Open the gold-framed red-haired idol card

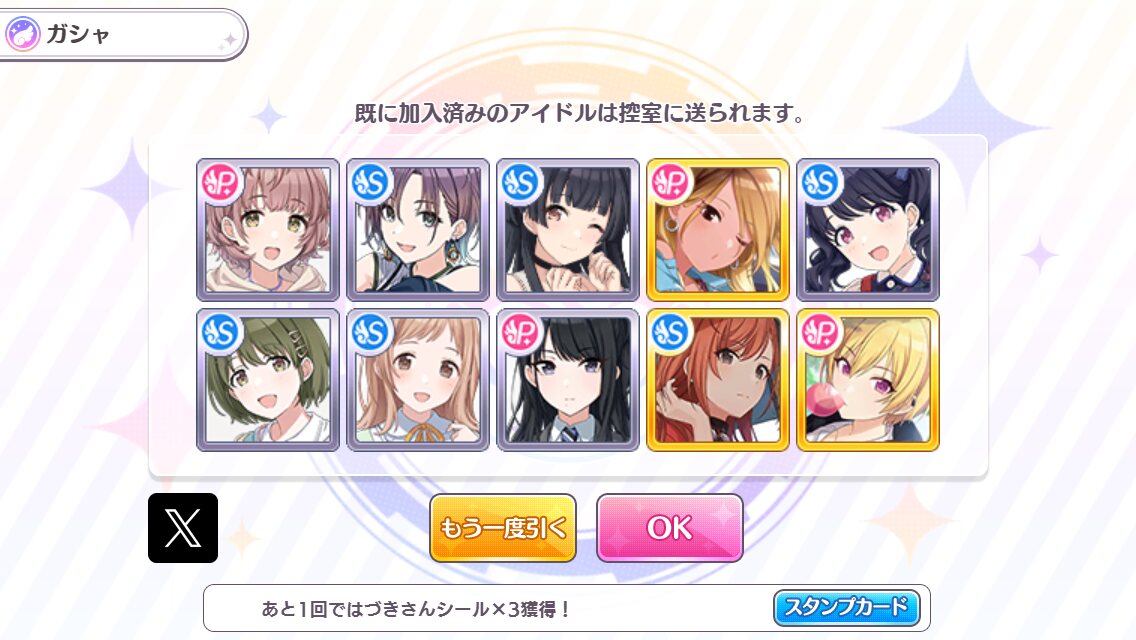pyautogui.click(x=718, y=380)
